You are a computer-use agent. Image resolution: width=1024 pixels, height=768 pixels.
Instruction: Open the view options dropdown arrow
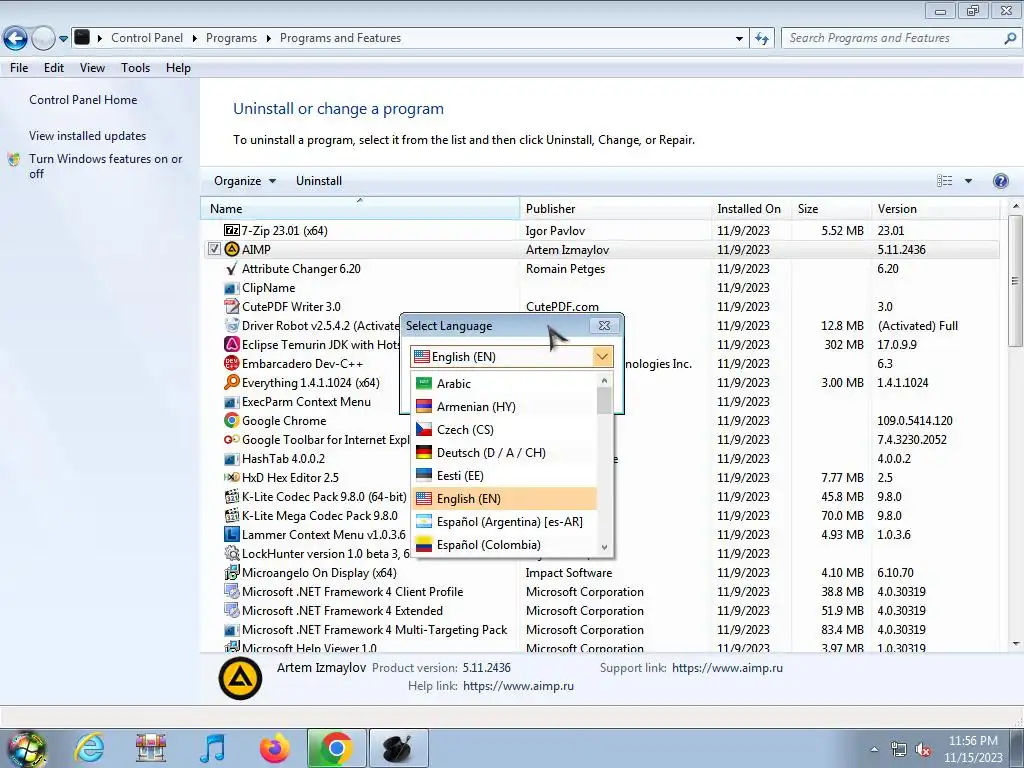point(968,181)
